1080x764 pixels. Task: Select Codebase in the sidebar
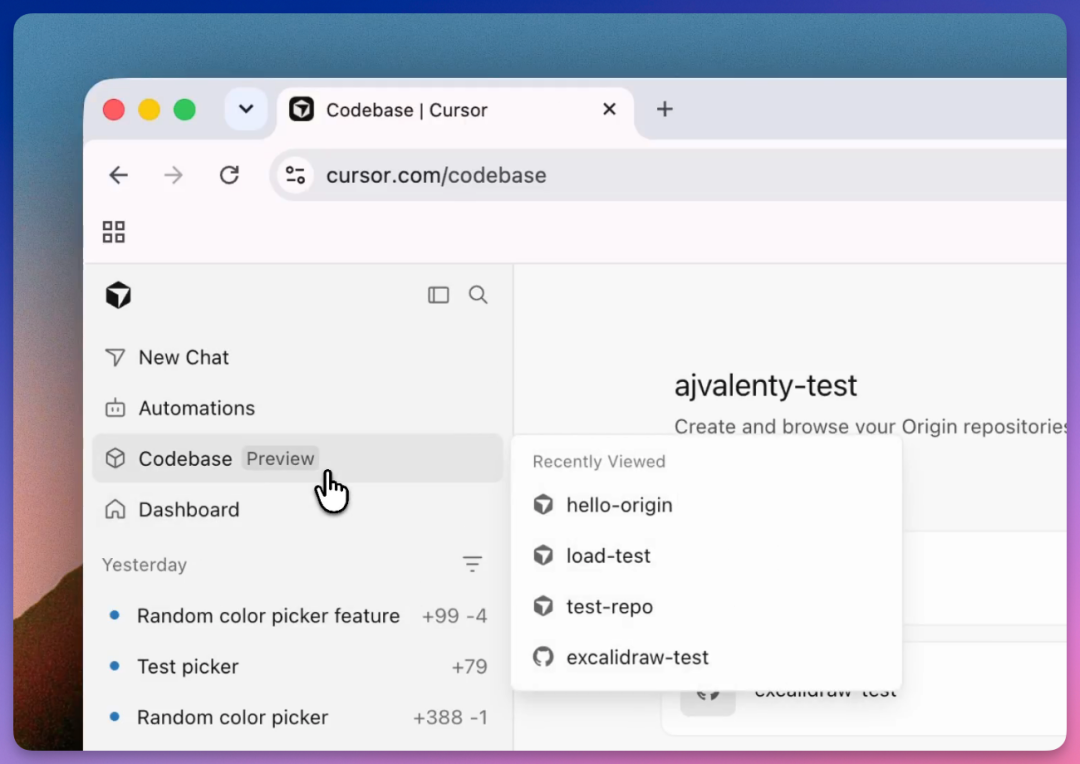pyautogui.click(x=297, y=458)
